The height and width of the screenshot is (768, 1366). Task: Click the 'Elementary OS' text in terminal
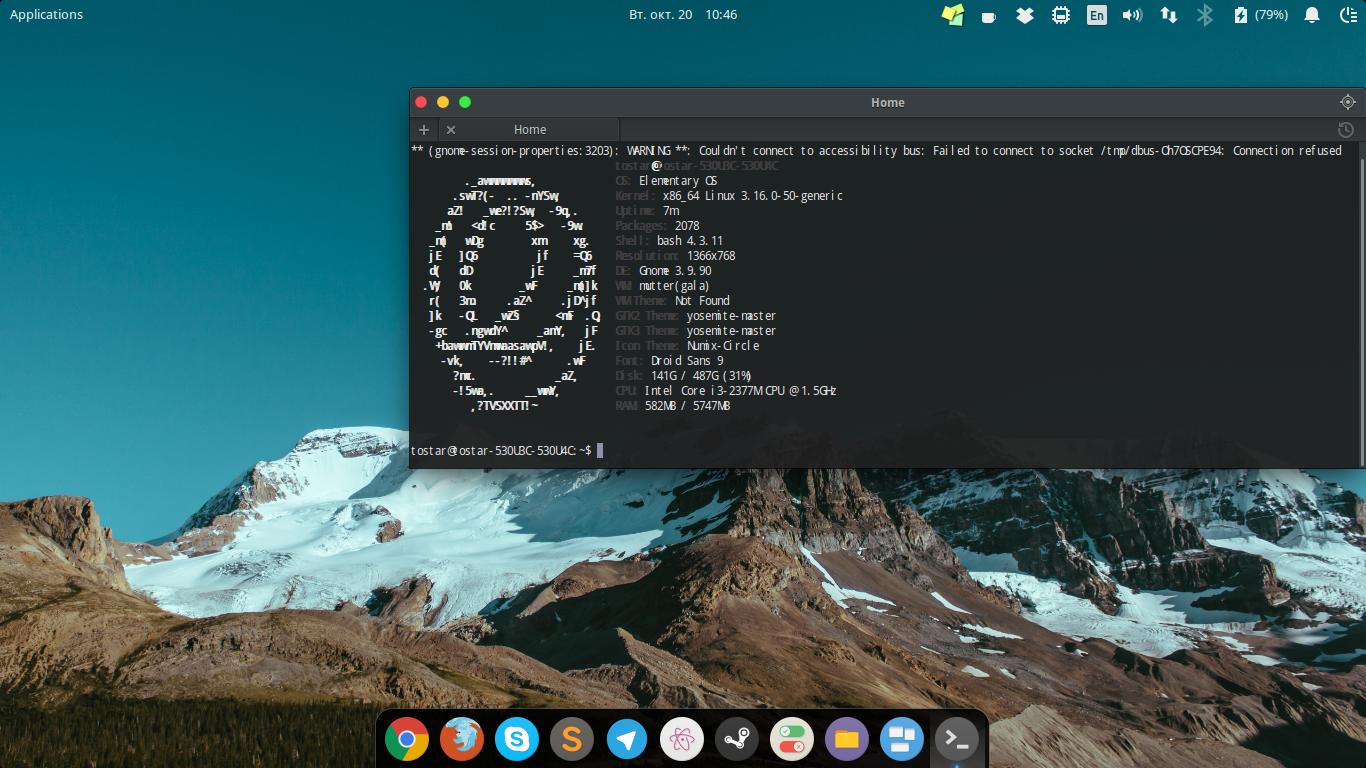(x=678, y=181)
